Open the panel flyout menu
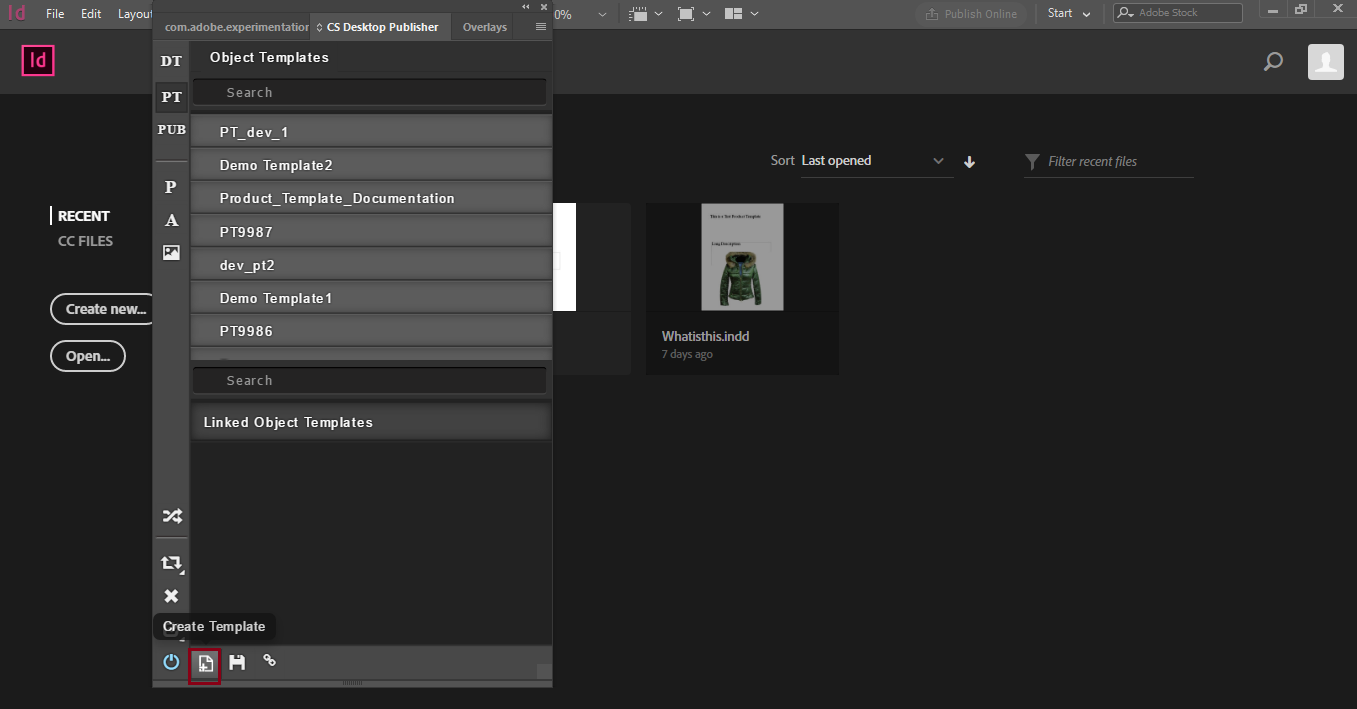Image resolution: width=1357 pixels, height=709 pixels. coord(541,27)
